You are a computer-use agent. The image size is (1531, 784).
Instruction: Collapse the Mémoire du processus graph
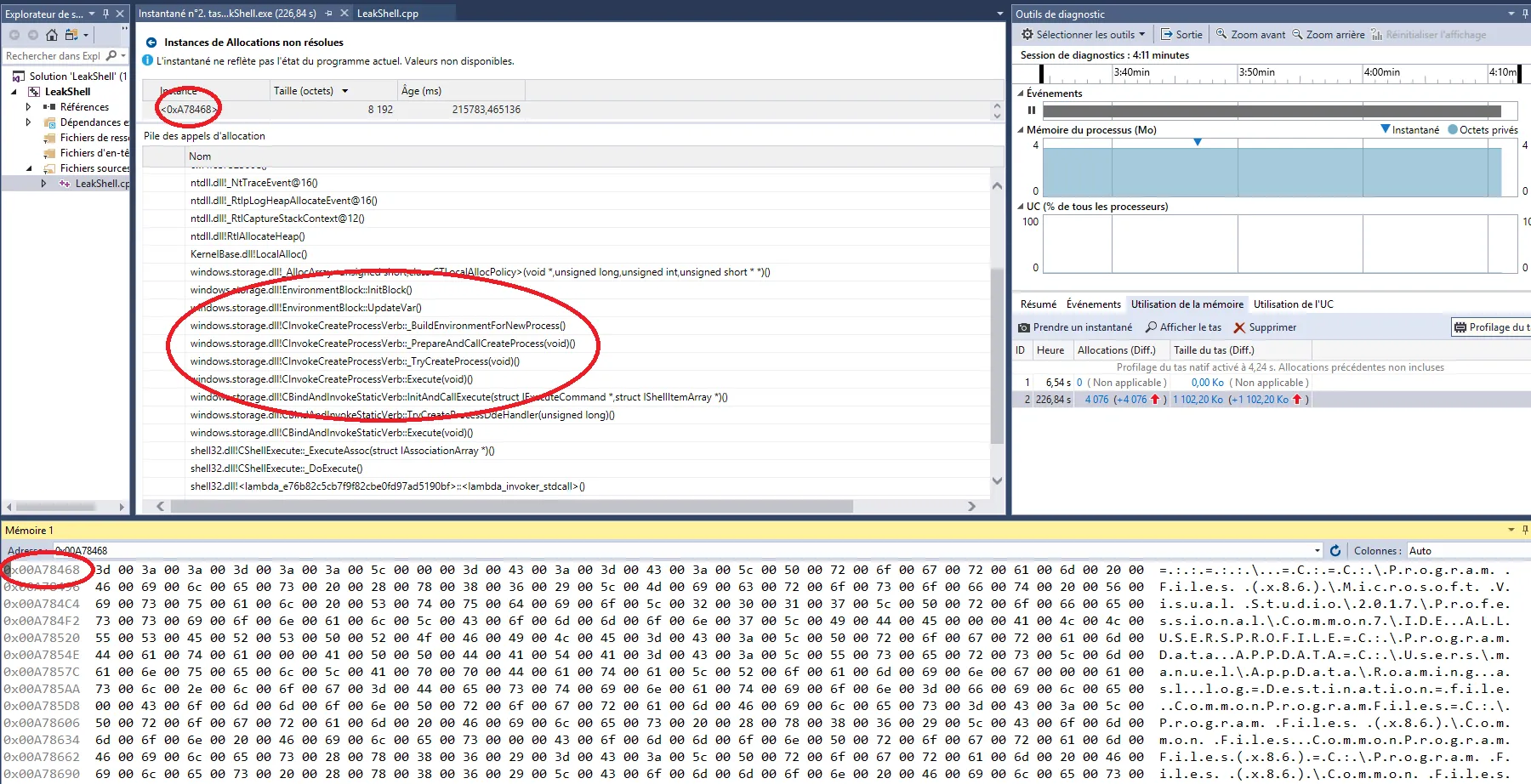pos(1021,130)
